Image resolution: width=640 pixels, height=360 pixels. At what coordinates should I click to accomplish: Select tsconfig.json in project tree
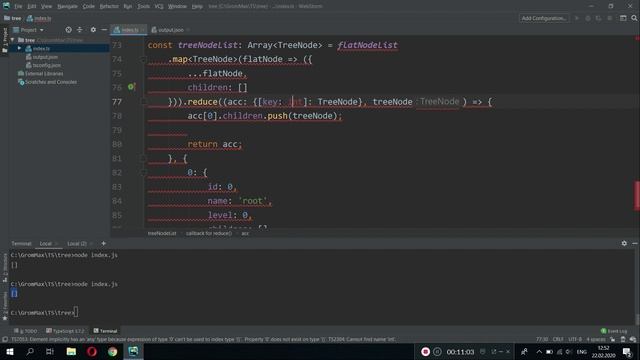[x=43, y=65]
